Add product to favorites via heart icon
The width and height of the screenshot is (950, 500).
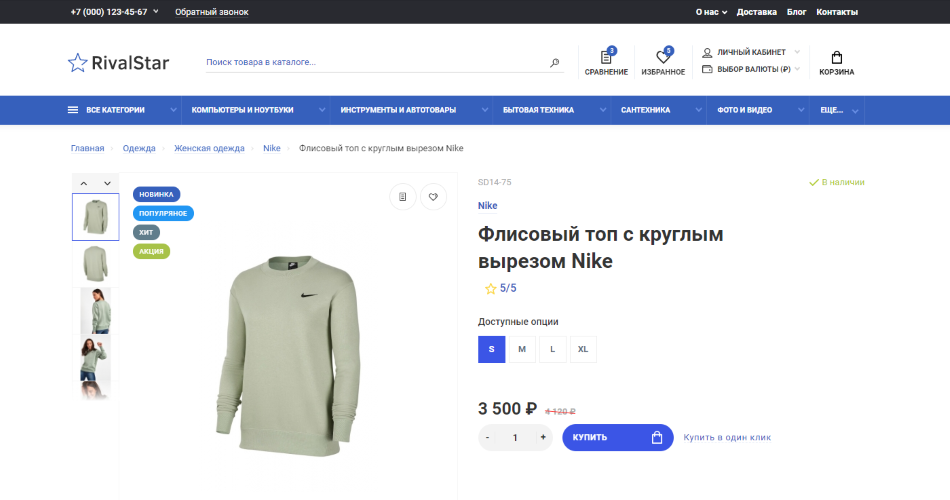(x=433, y=196)
